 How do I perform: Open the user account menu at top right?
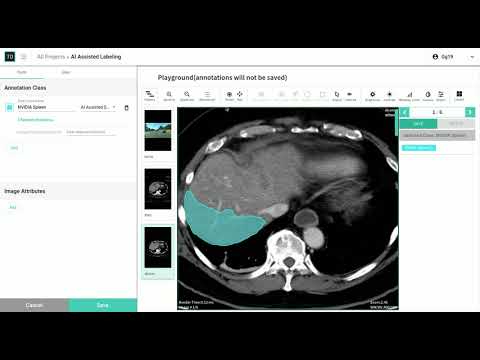[472, 57]
